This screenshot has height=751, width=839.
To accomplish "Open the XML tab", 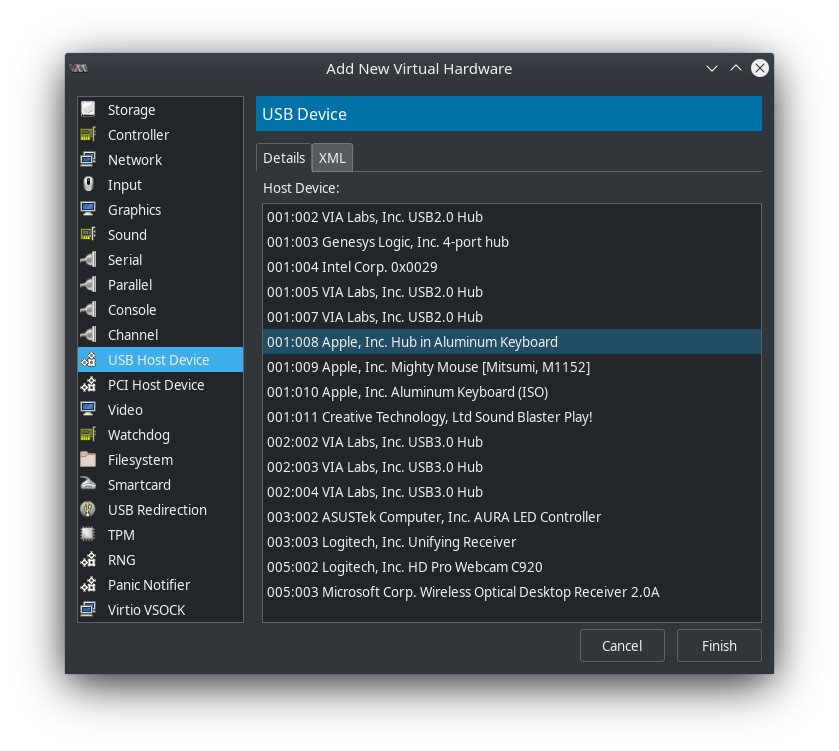I will coord(332,158).
